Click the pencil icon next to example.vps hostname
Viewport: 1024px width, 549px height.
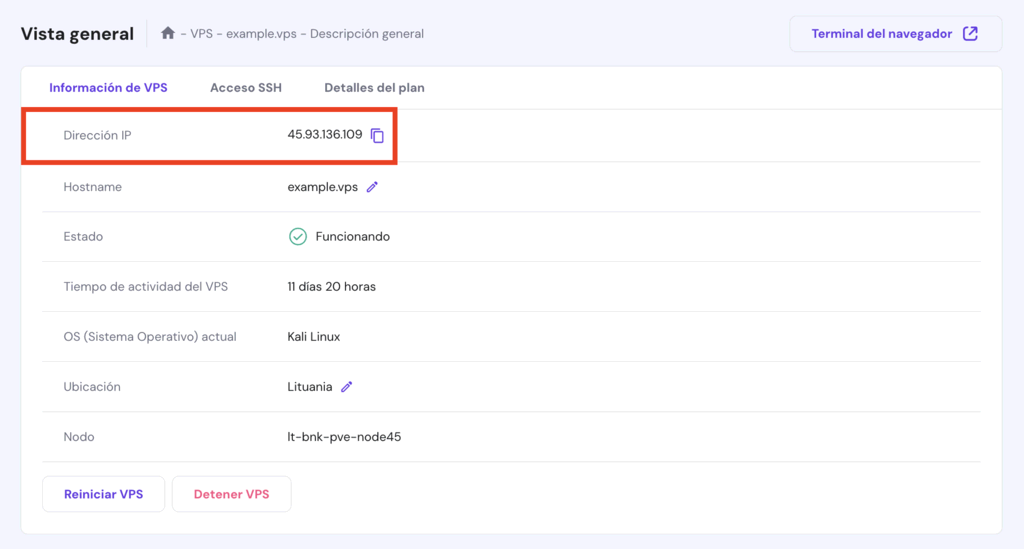point(372,187)
